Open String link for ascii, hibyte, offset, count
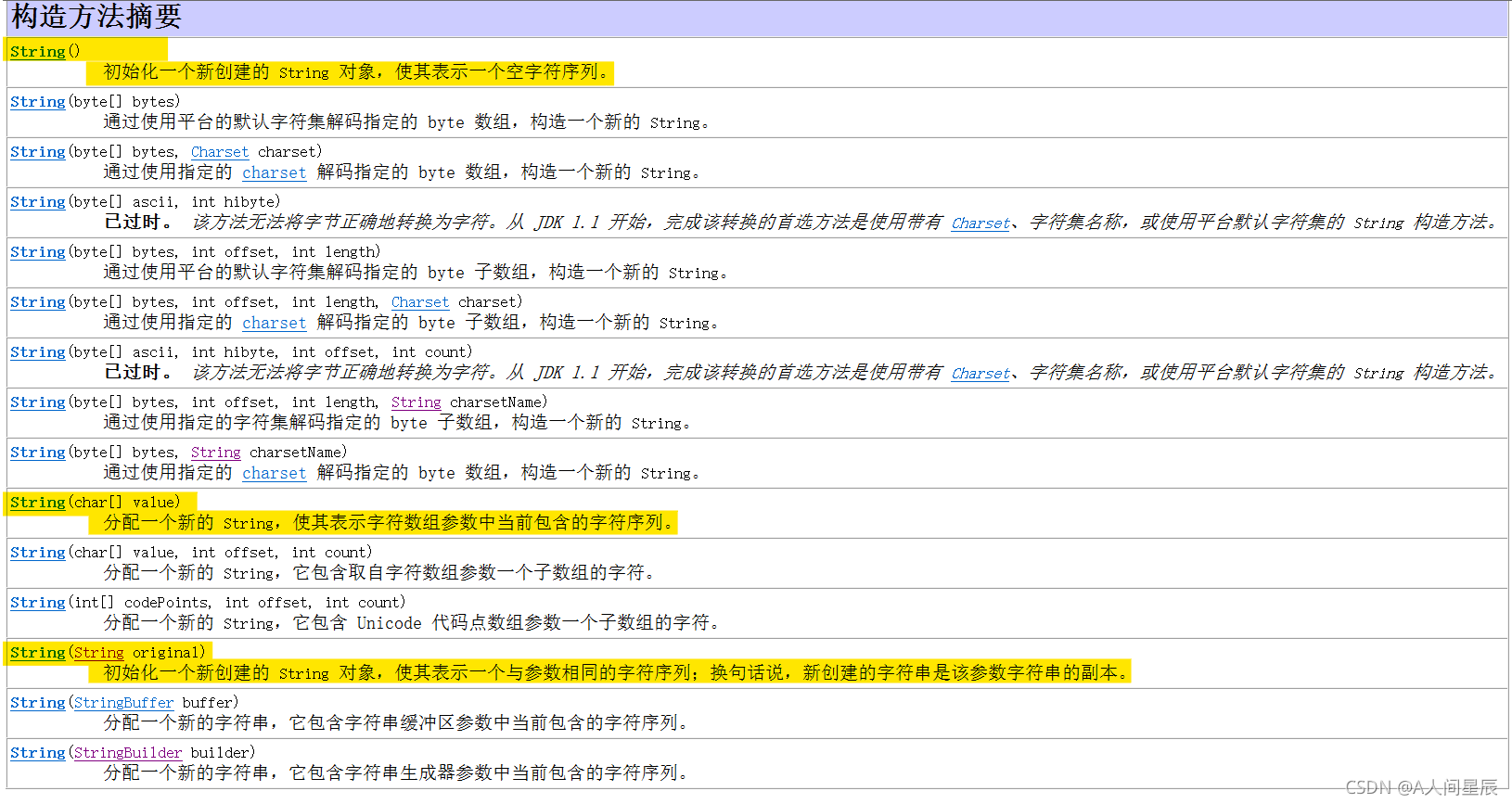This screenshot has width=1512, height=804. pos(38,352)
